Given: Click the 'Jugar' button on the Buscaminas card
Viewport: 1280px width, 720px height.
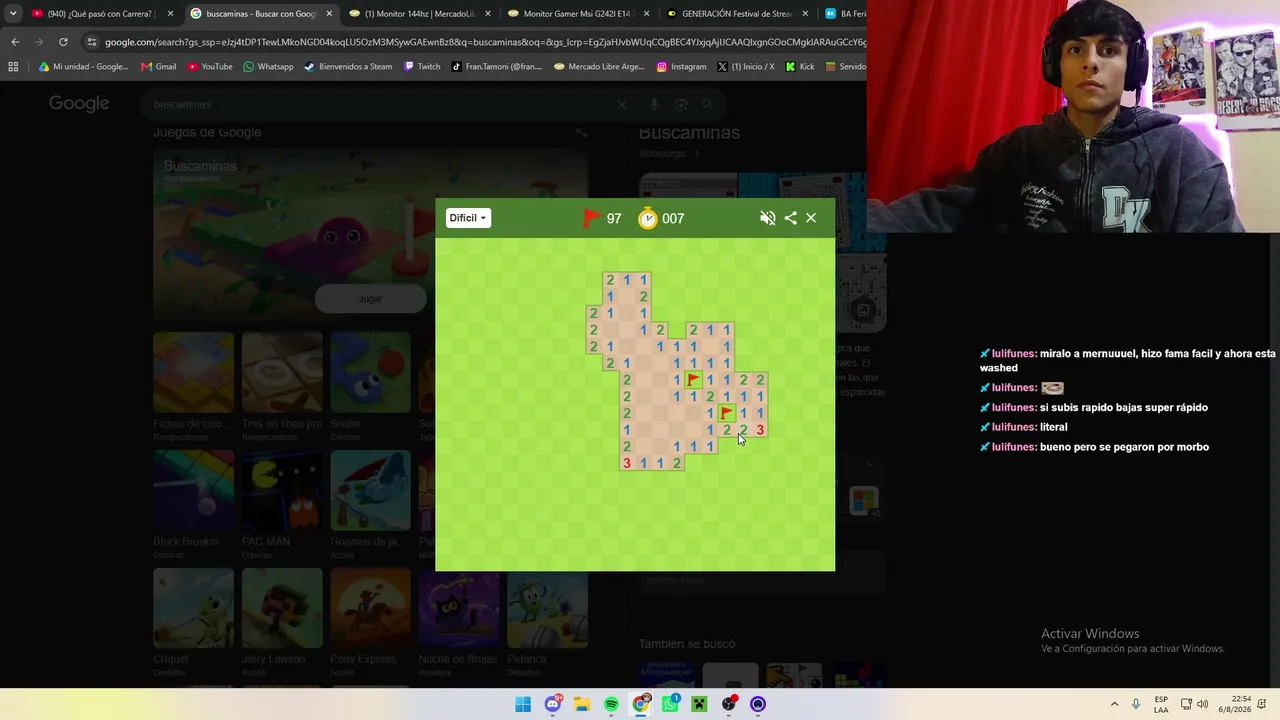Looking at the screenshot, I should point(370,298).
